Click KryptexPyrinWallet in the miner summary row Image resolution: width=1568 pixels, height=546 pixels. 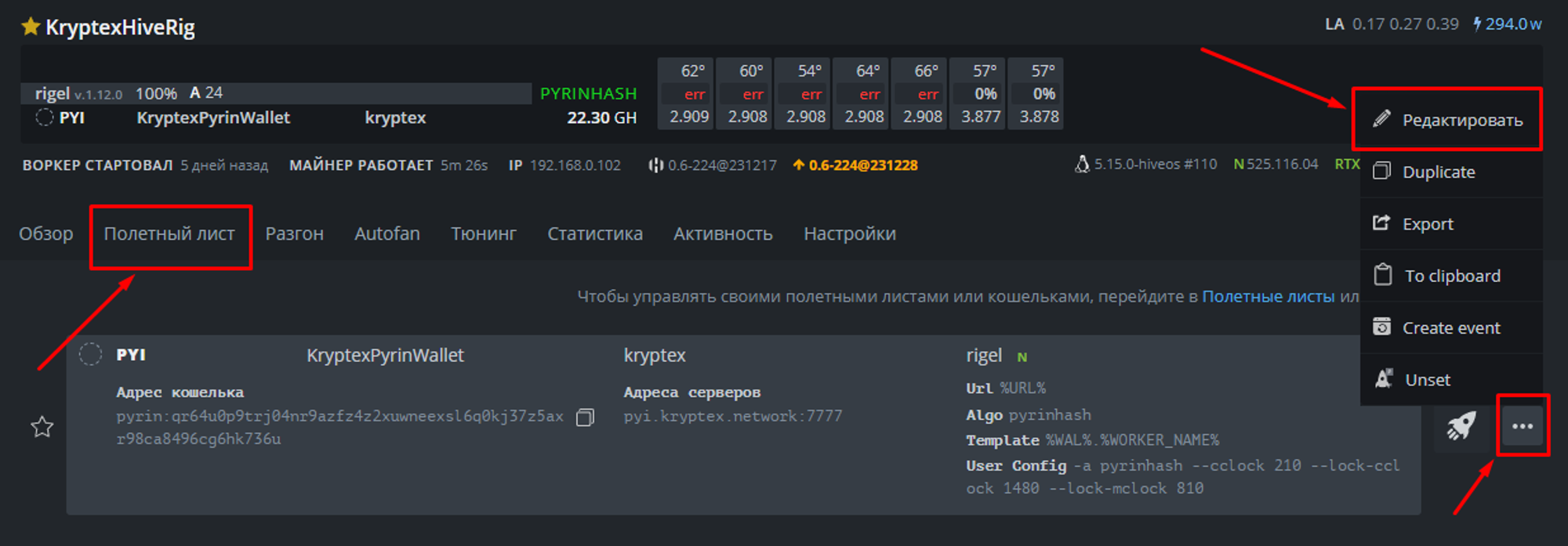[x=213, y=118]
